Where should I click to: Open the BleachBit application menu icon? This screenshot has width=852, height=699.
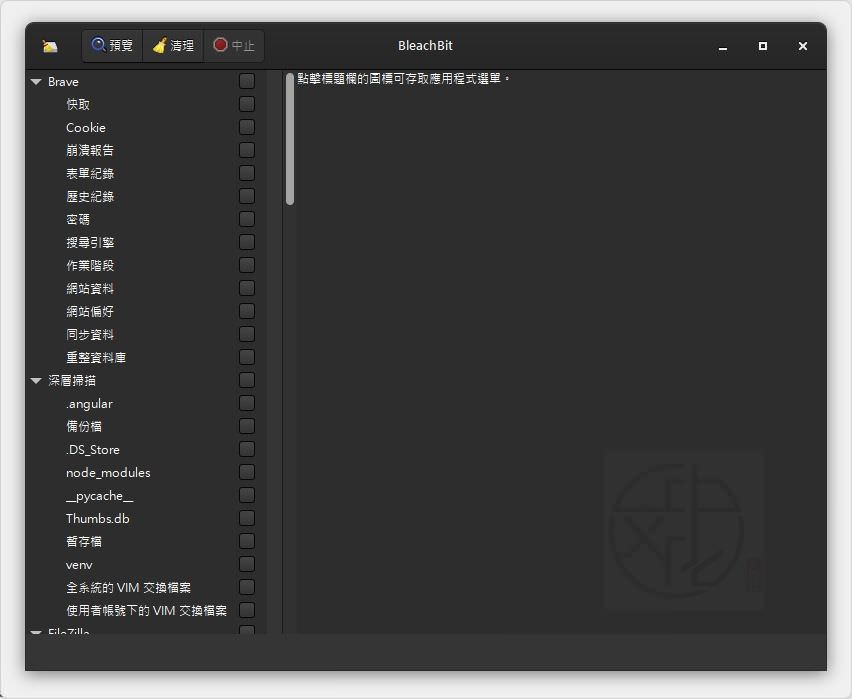50,46
